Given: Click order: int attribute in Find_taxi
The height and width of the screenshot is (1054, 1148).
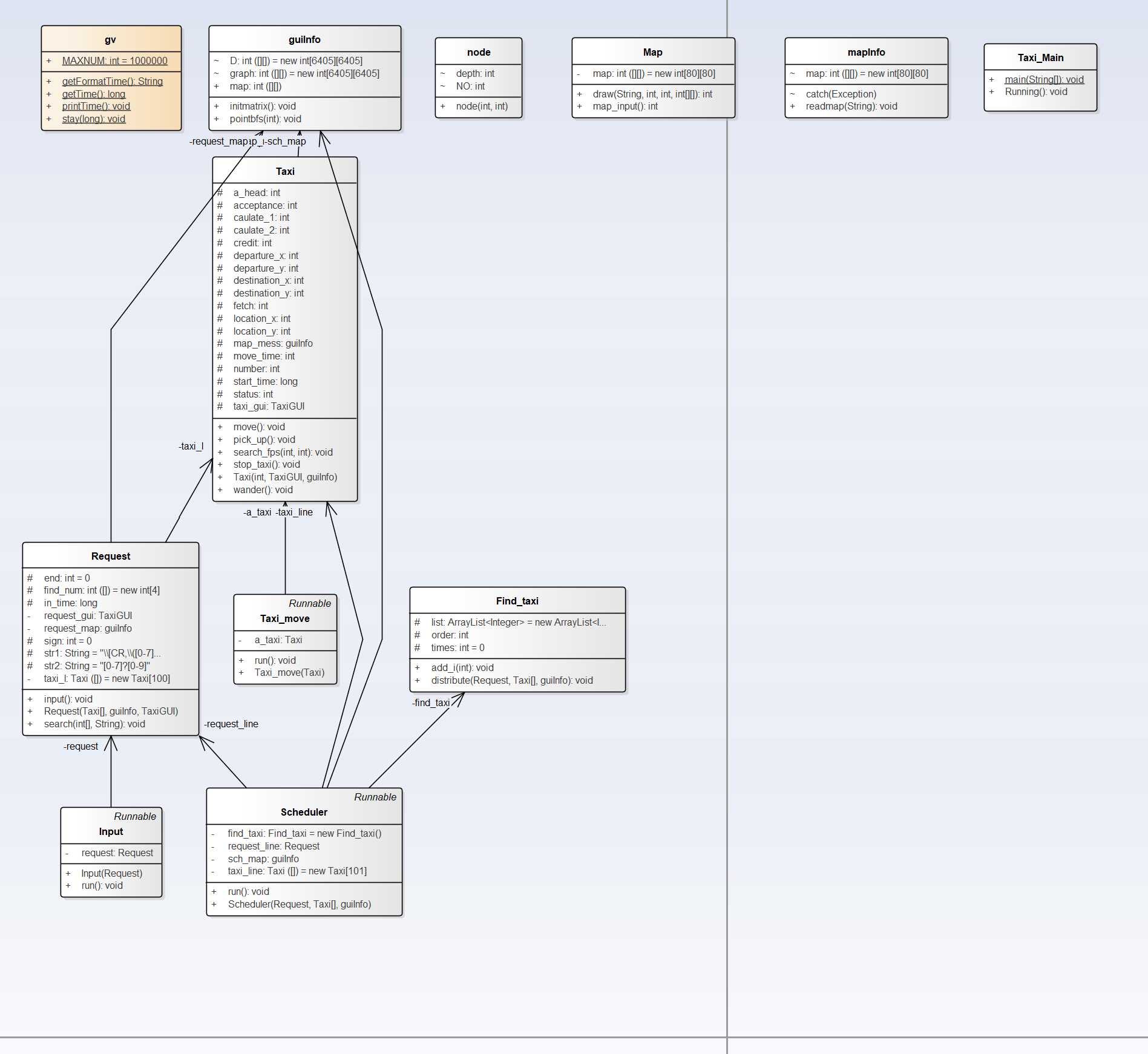Looking at the screenshot, I should click(450, 635).
